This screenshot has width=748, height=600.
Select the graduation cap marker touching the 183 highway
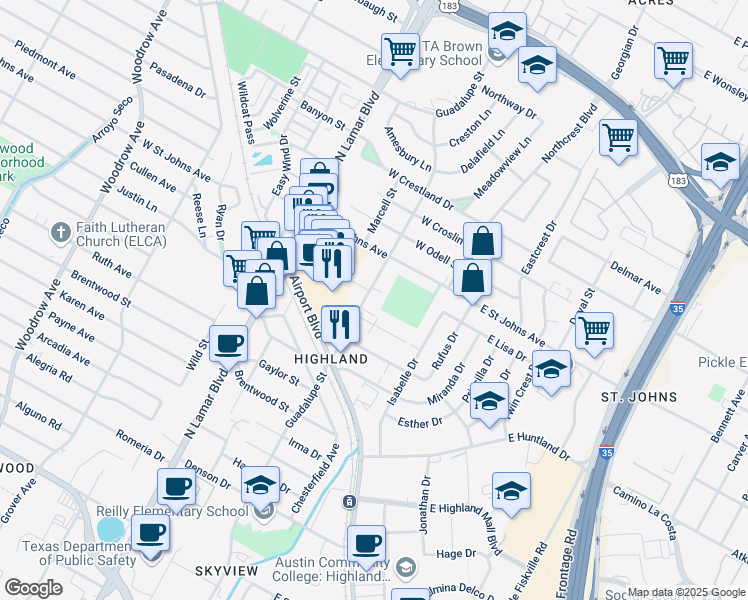coord(508,31)
